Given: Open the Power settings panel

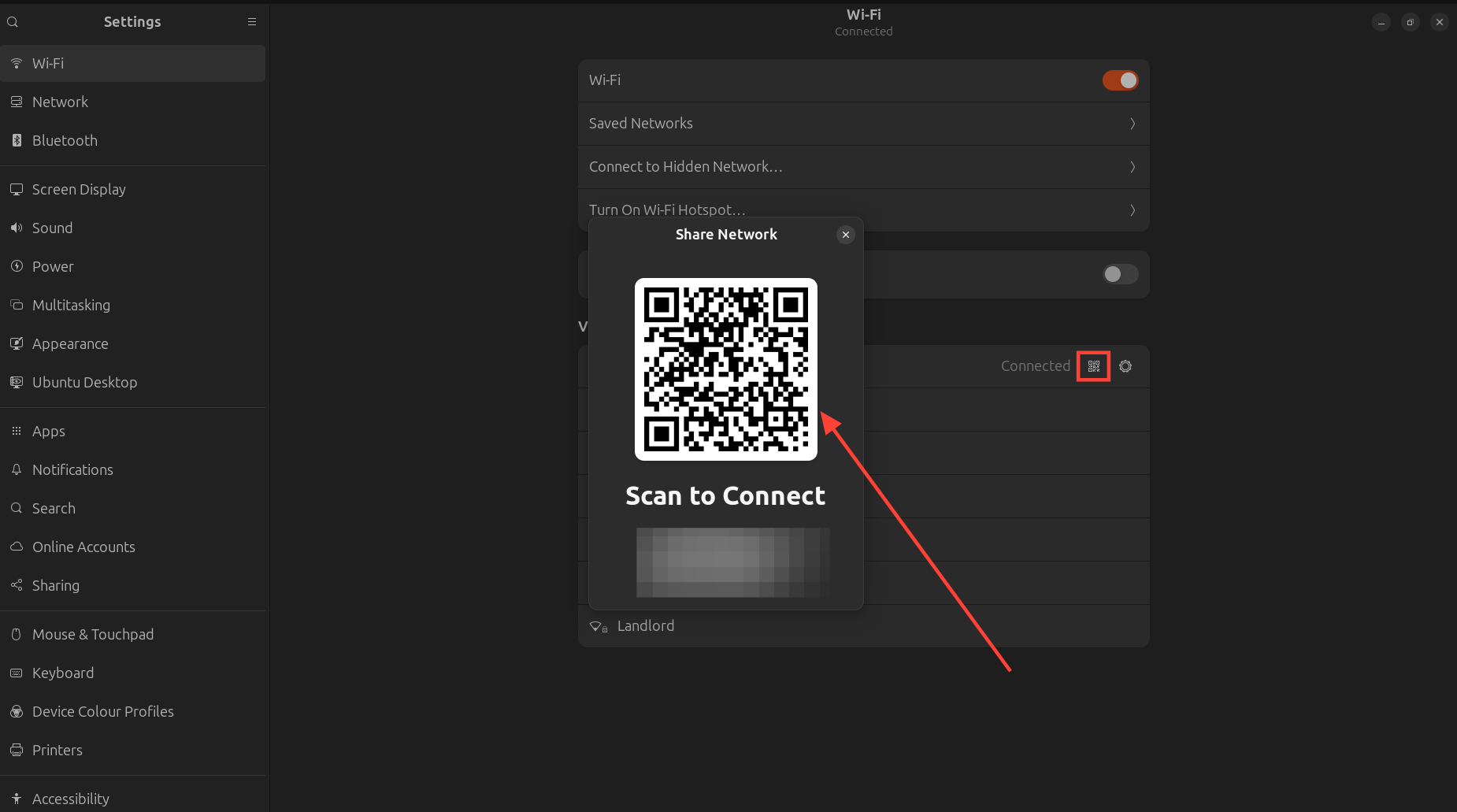Looking at the screenshot, I should point(133,266).
